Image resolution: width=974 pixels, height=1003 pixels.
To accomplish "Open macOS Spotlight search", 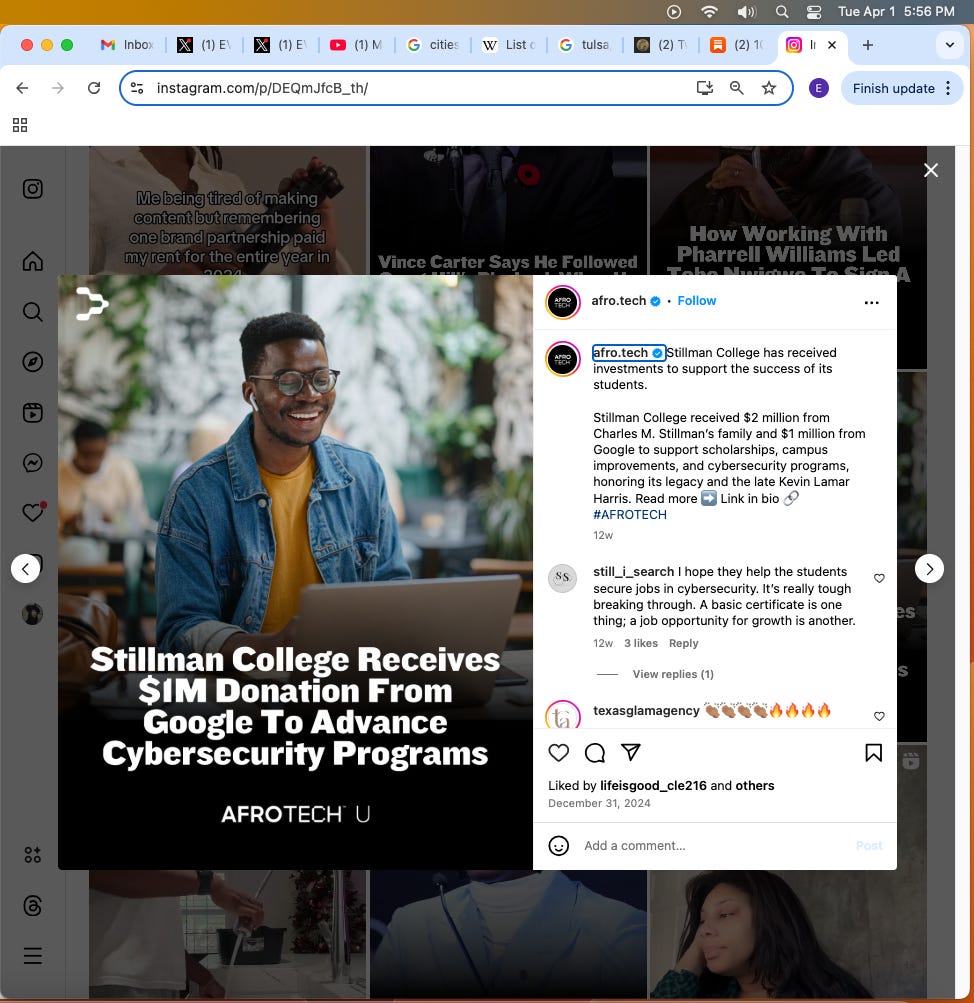I will (782, 12).
